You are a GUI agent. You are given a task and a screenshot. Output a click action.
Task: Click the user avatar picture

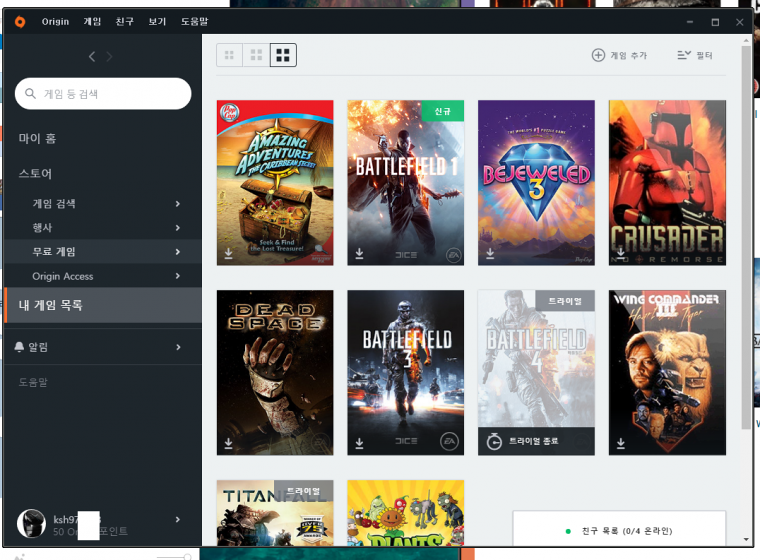(32, 524)
